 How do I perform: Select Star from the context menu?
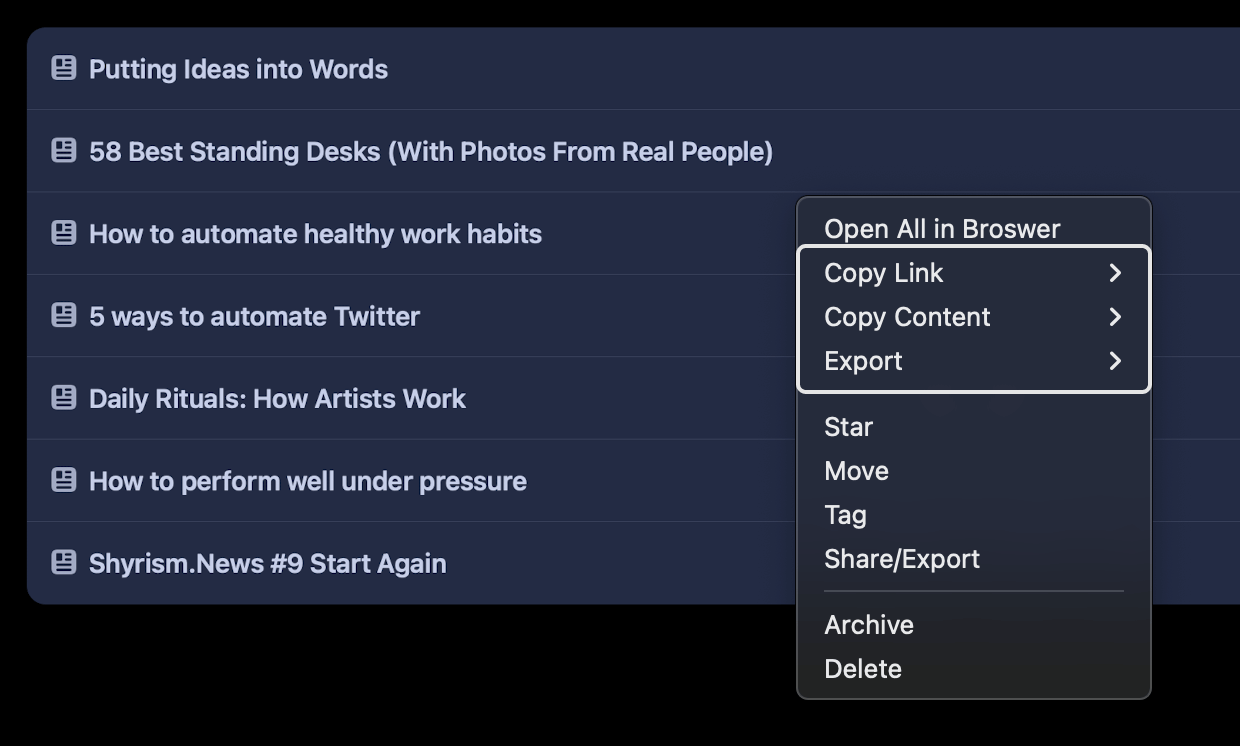pos(848,427)
